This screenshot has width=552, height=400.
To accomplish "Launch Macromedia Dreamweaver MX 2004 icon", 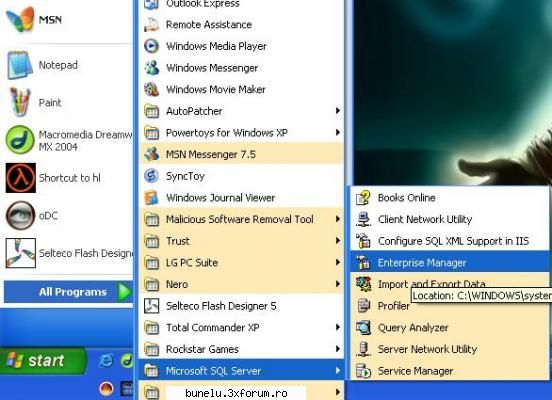I will coord(20,140).
